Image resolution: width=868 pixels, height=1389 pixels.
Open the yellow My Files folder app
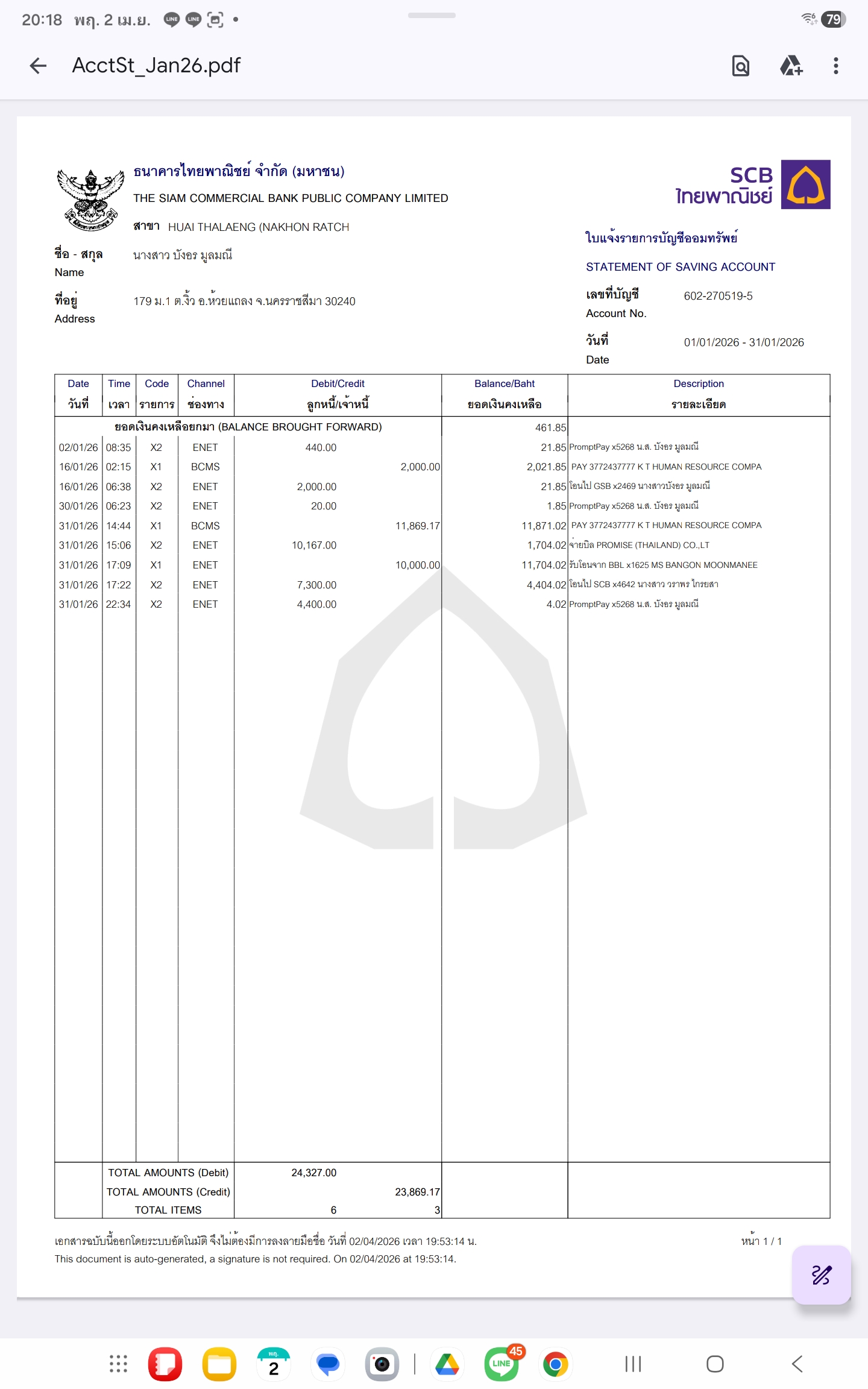tap(219, 1364)
